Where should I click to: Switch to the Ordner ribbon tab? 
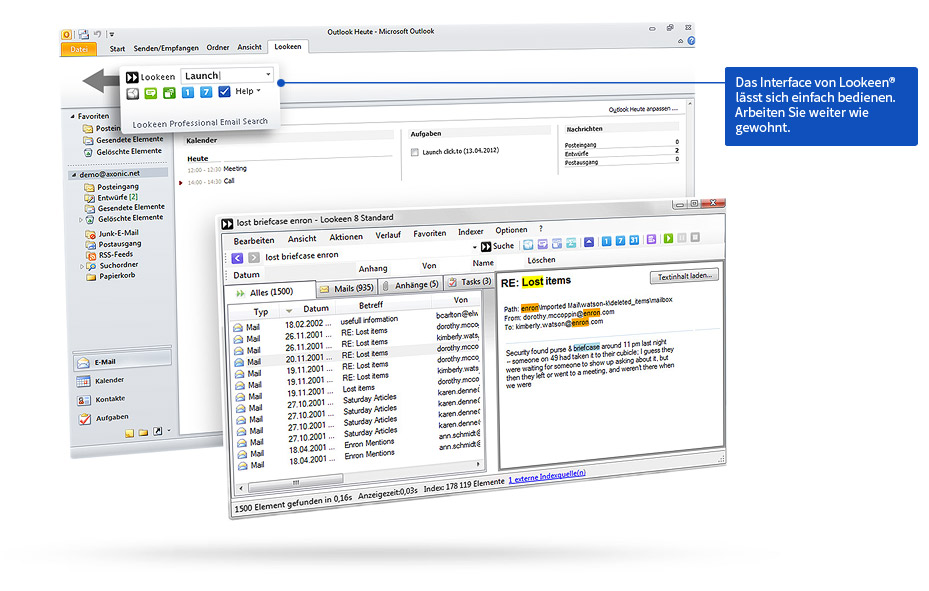217,47
